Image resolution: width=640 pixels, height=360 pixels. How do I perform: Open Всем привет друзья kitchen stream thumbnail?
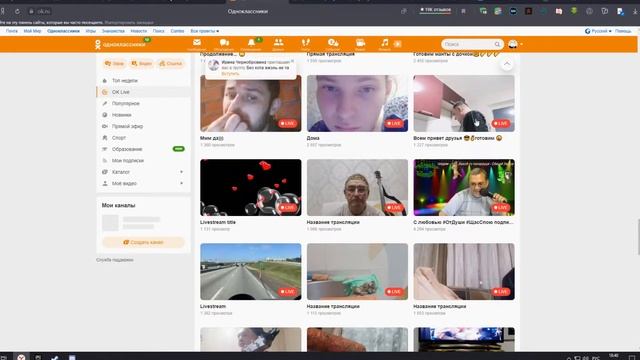pyautogui.click(x=464, y=103)
